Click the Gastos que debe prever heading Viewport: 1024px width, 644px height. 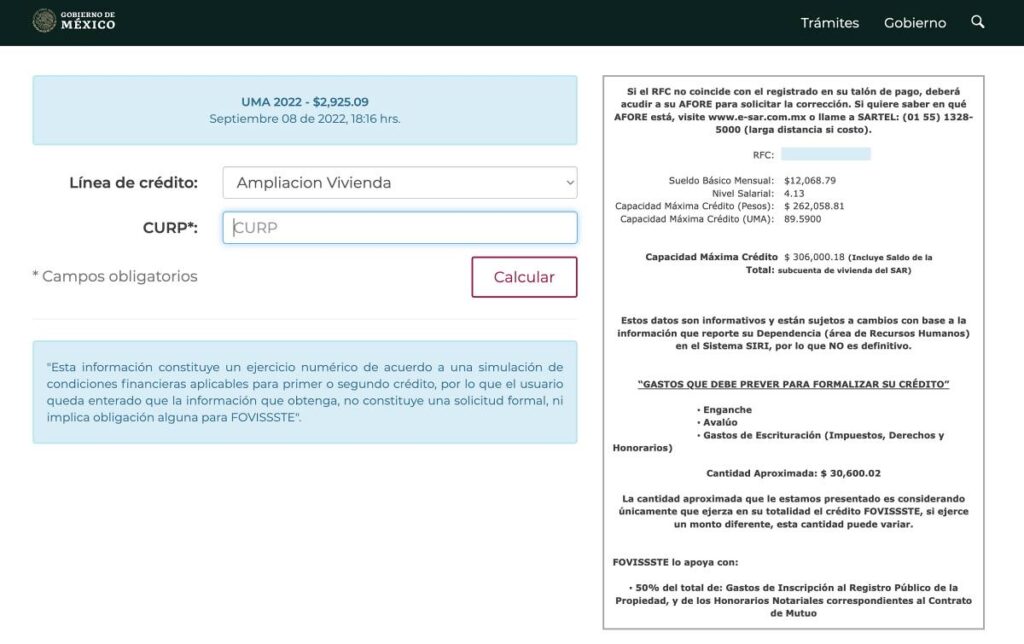click(x=793, y=384)
